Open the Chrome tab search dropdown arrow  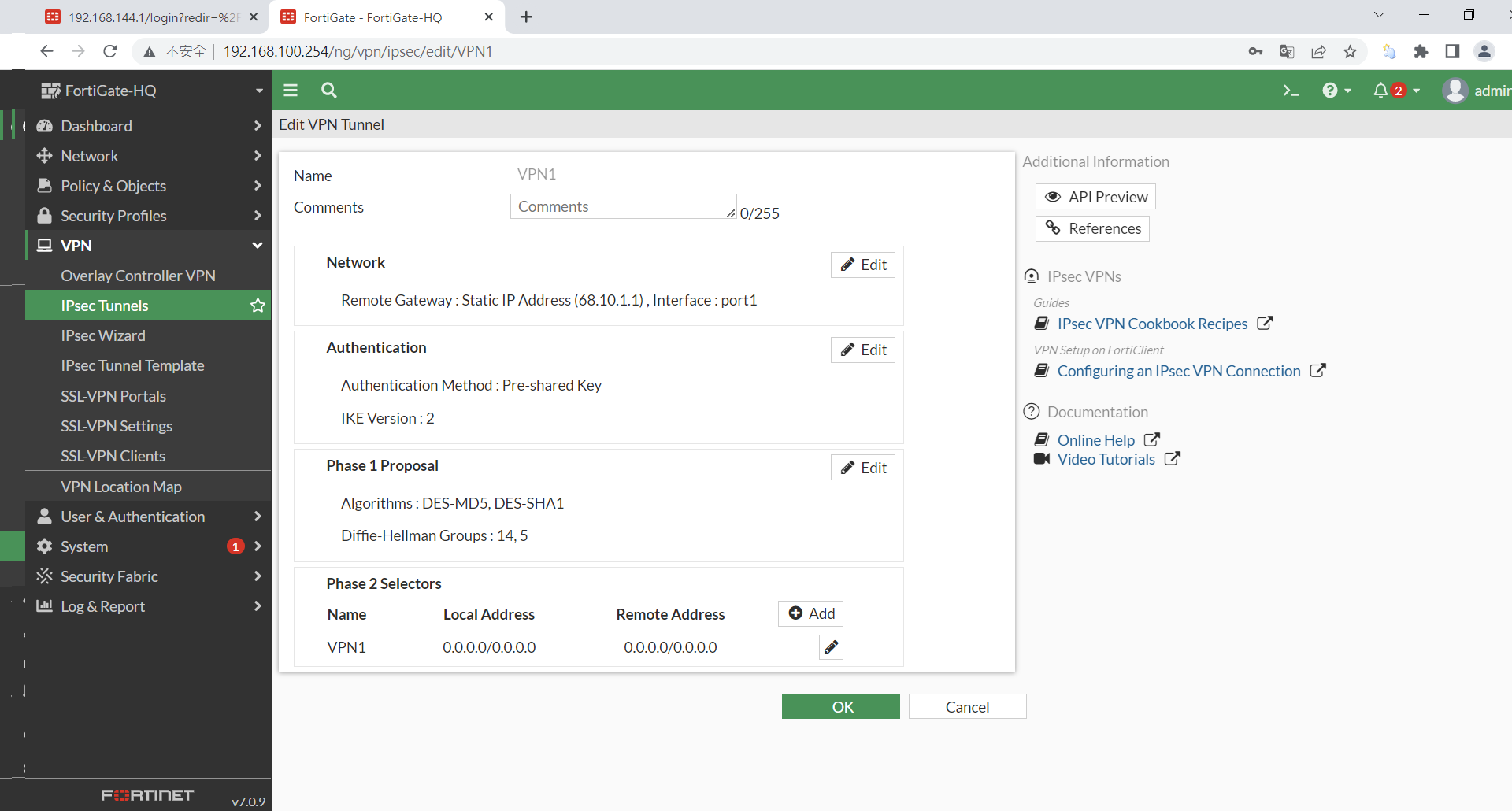(1379, 15)
